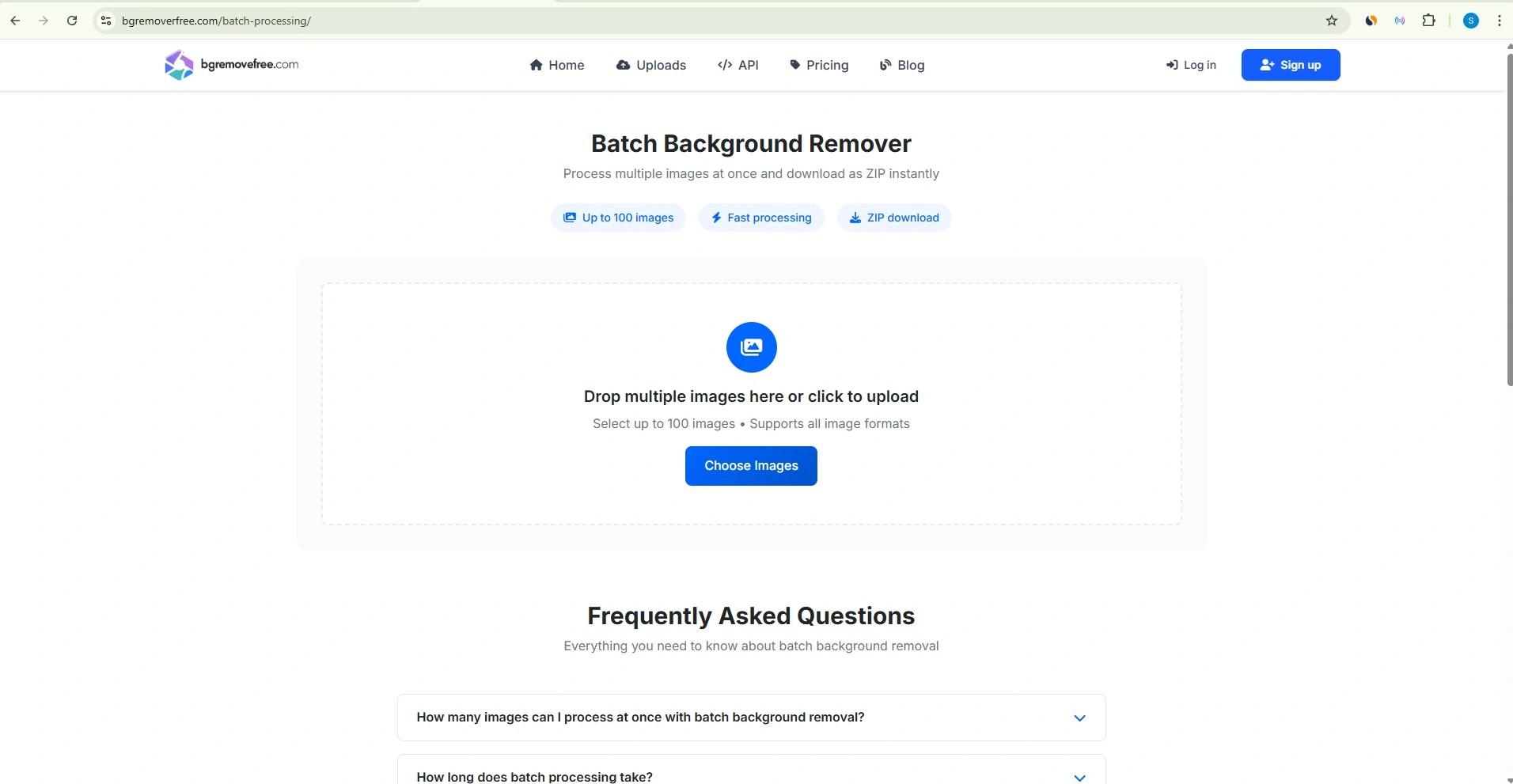Open Chrome's three-dot menu
1513x784 pixels.
tap(1500, 21)
